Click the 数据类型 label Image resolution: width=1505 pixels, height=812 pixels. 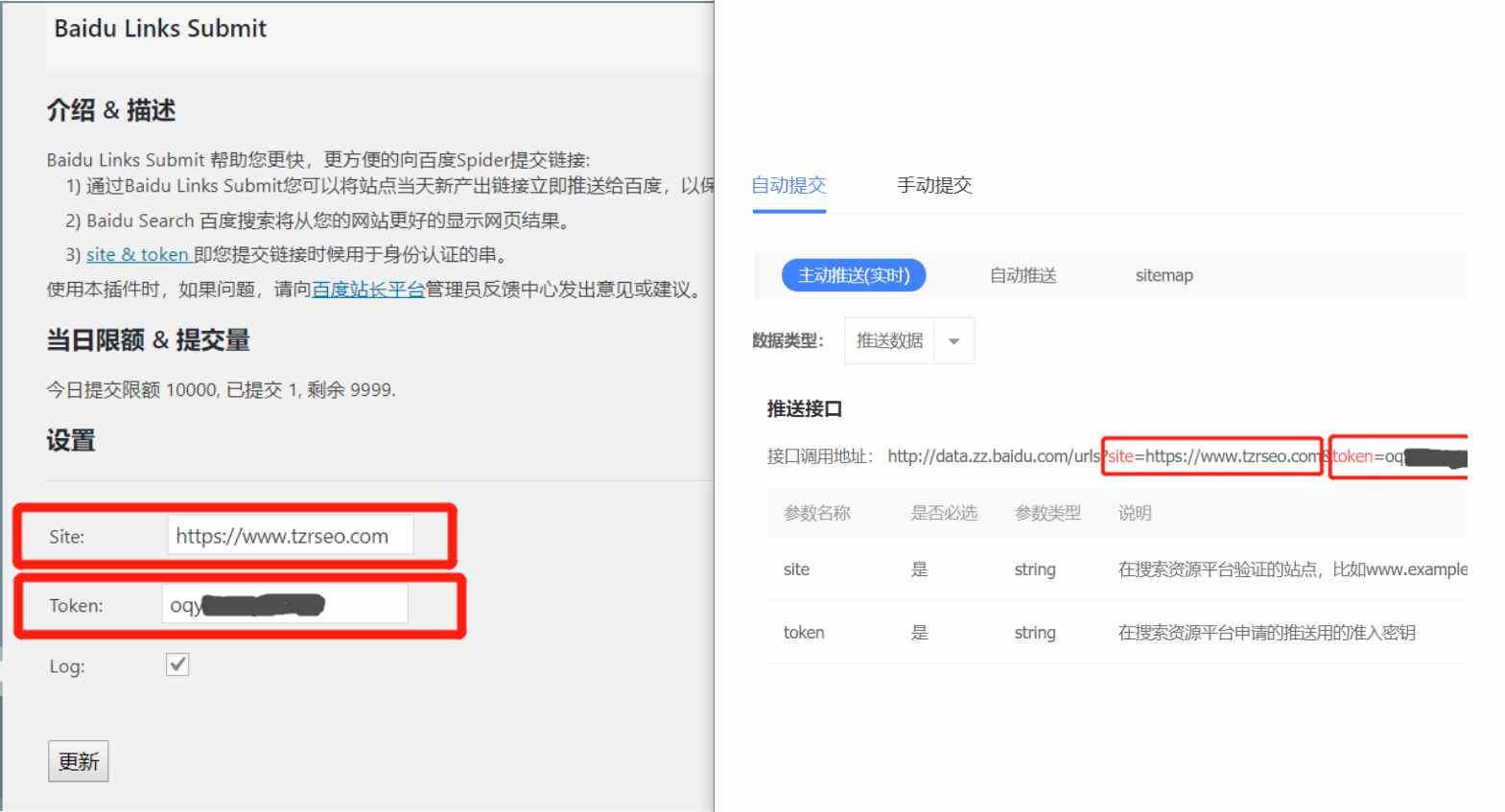coord(788,340)
